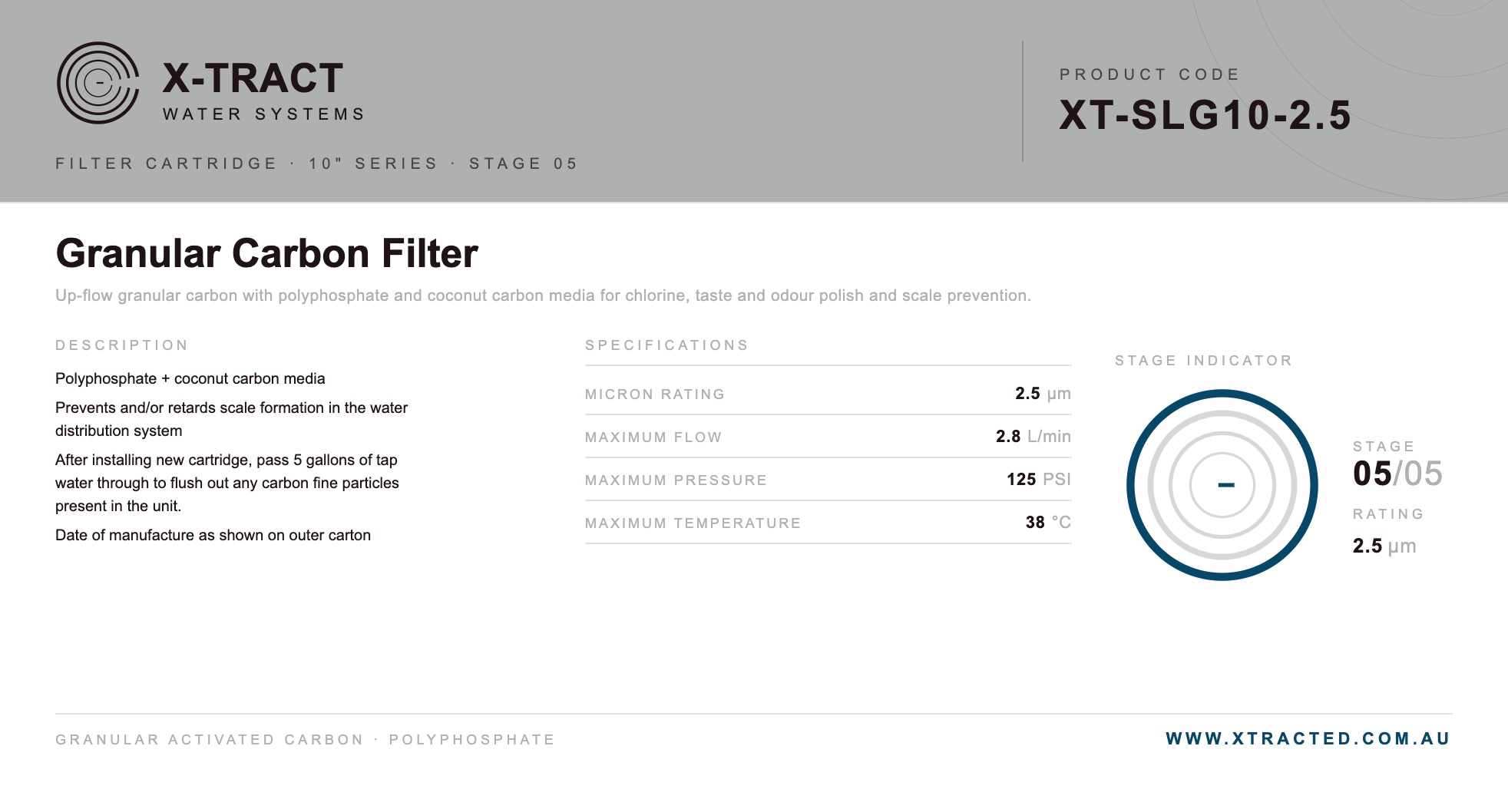Screen dimensions: 1508x812
Task: Open the www.xtracted.com.au website link
Action: pyautogui.click(x=1308, y=738)
